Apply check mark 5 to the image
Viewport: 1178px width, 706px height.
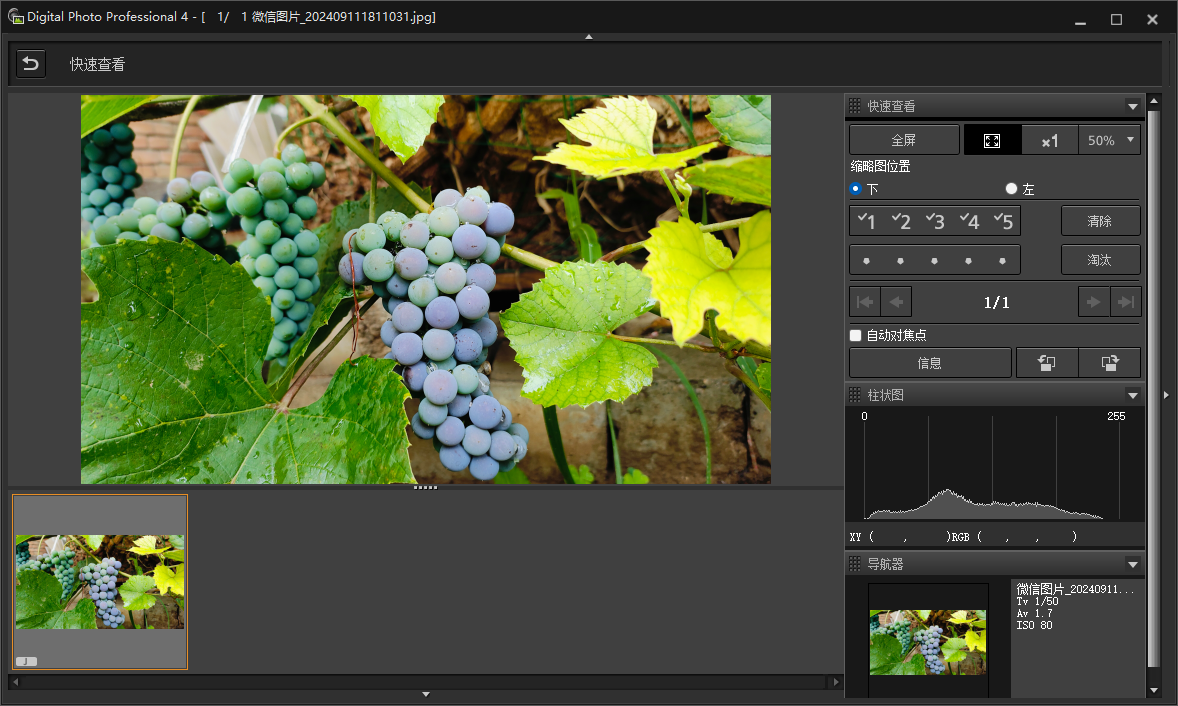[x=1003, y=221]
